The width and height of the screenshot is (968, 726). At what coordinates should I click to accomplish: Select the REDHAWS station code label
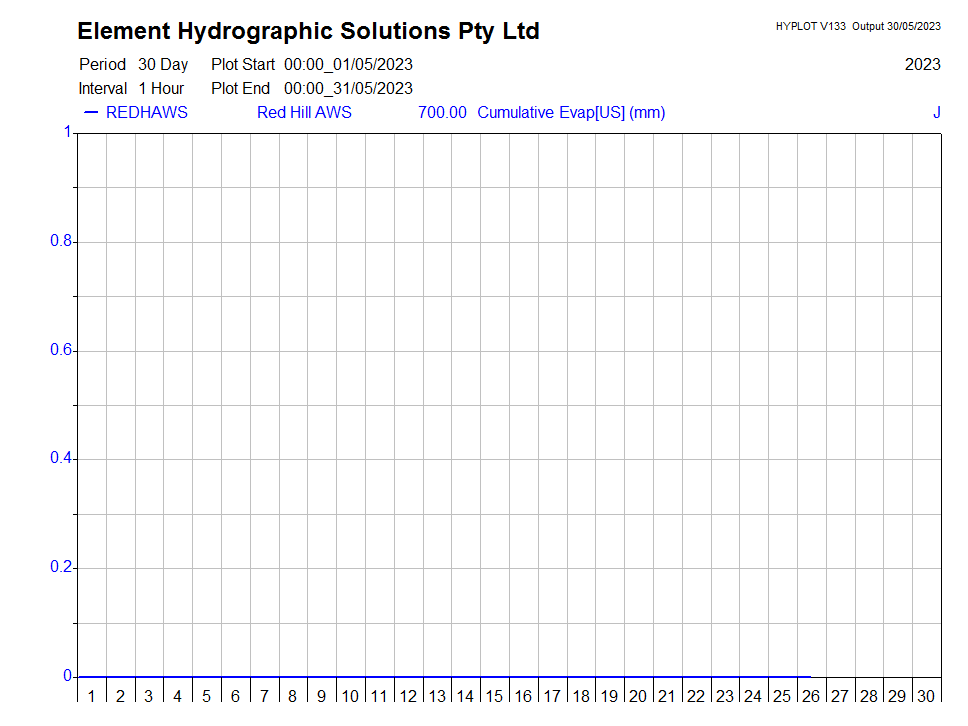[x=146, y=112]
